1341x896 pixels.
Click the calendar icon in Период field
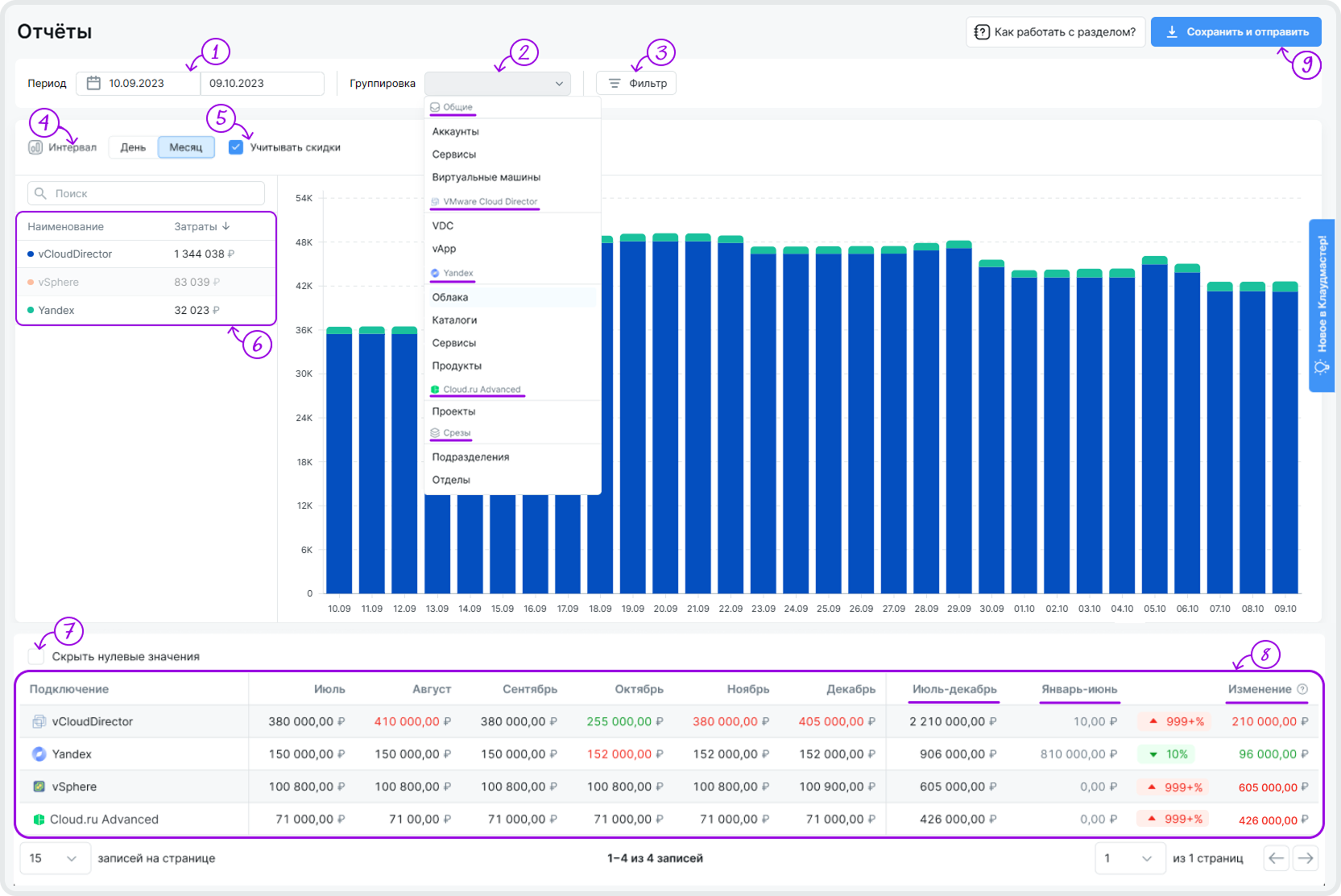coord(93,83)
